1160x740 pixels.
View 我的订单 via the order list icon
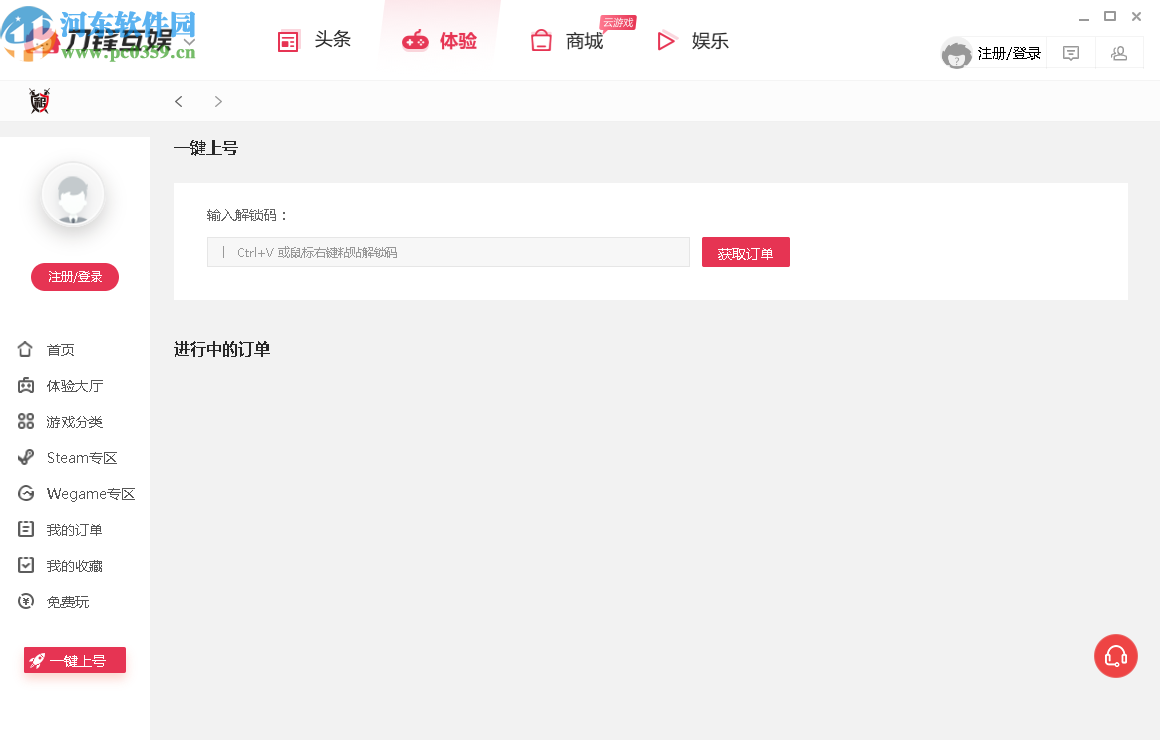26,529
